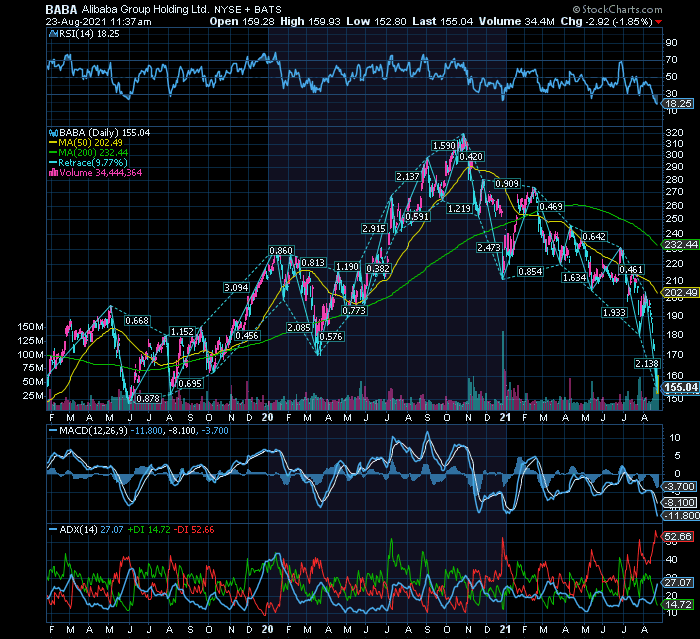The image size is (700, 639).
Task: Click the 0.461 retracement label
Action: (631, 270)
